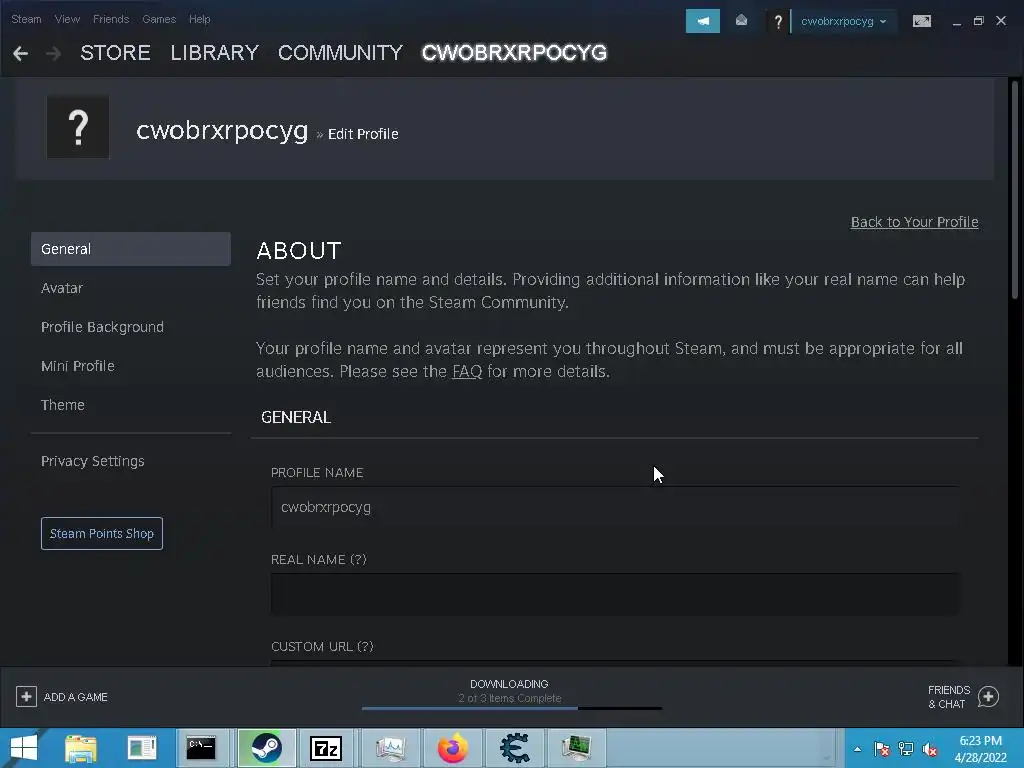Screen dimensions: 1024x768
Task: Open the inbox envelope icon
Action: click(x=741, y=21)
